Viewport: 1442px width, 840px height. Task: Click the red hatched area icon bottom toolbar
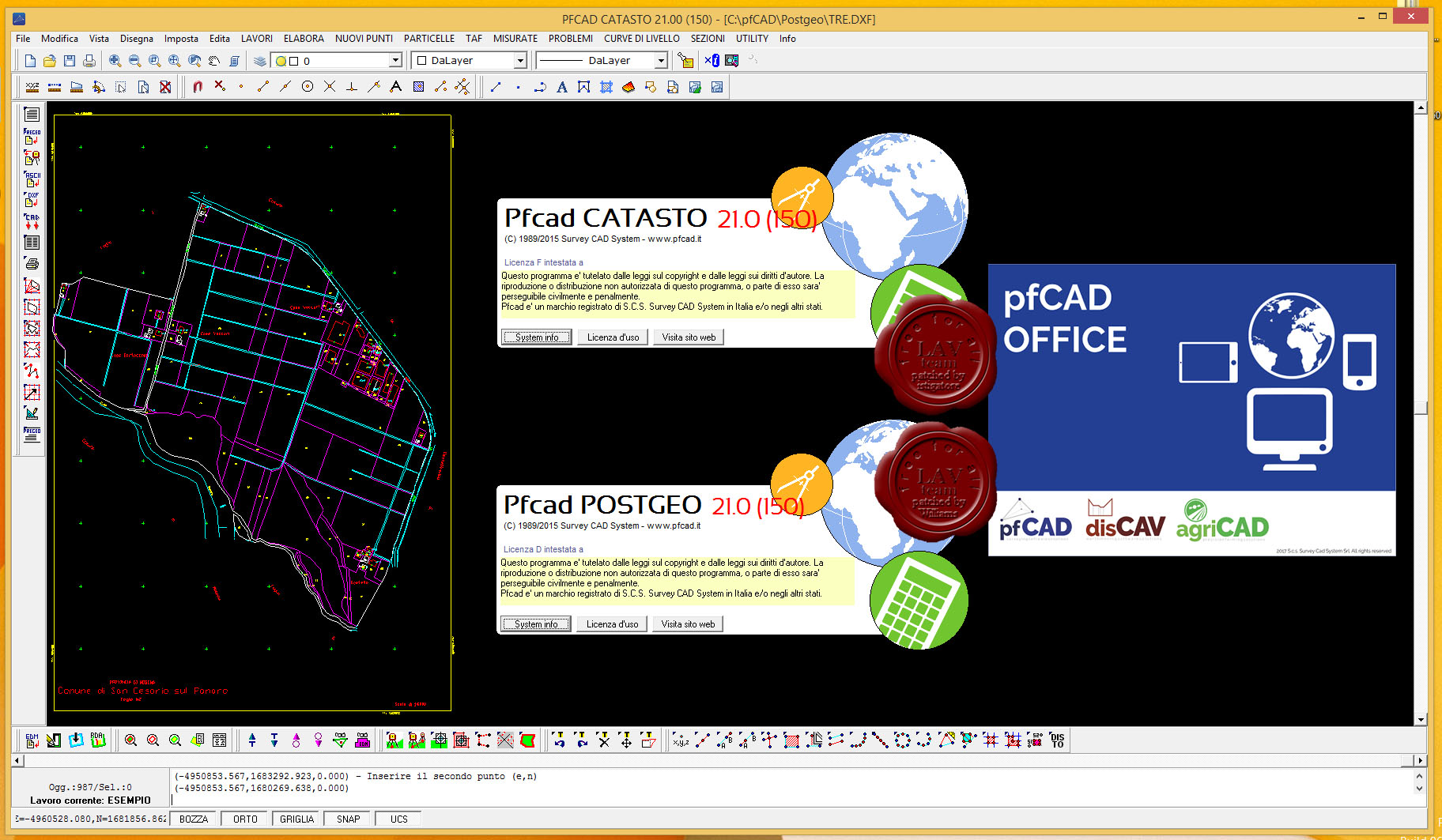click(x=791, y=740)
